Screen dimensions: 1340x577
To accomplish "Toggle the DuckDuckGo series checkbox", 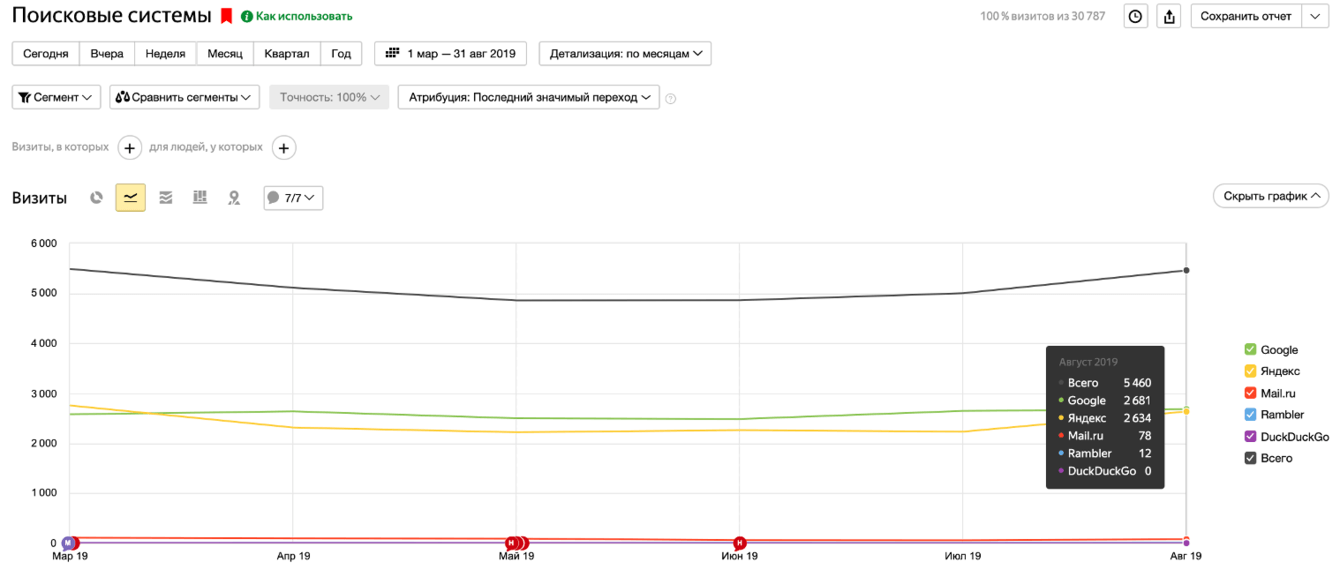I will click(1250, 436).
